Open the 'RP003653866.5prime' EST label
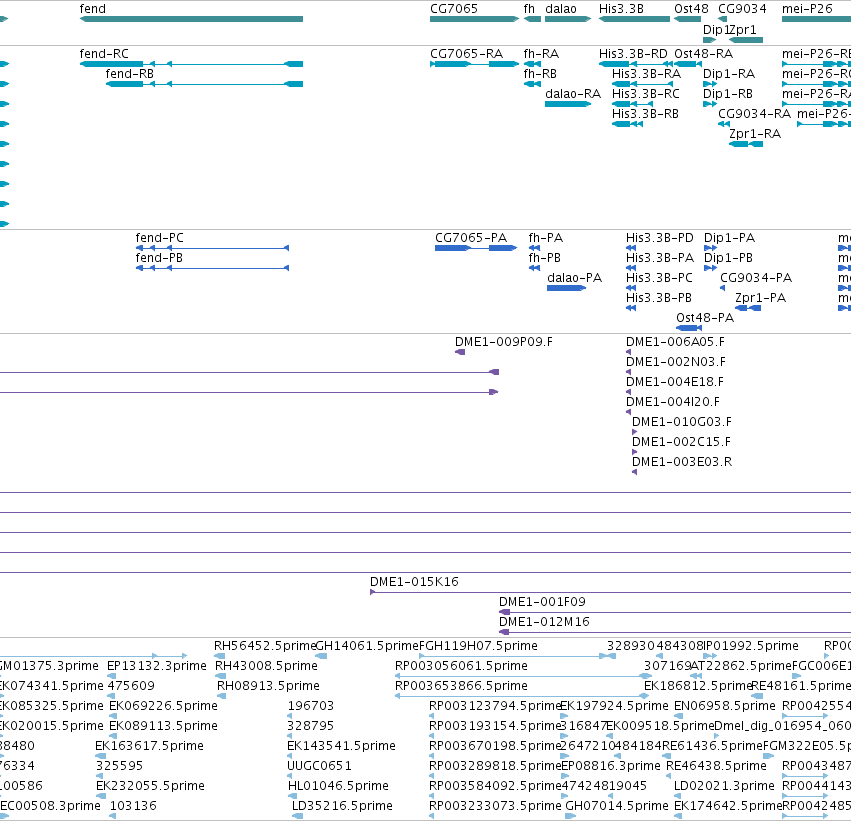Viewport: 851px width, 821px height. click(461, 686)
